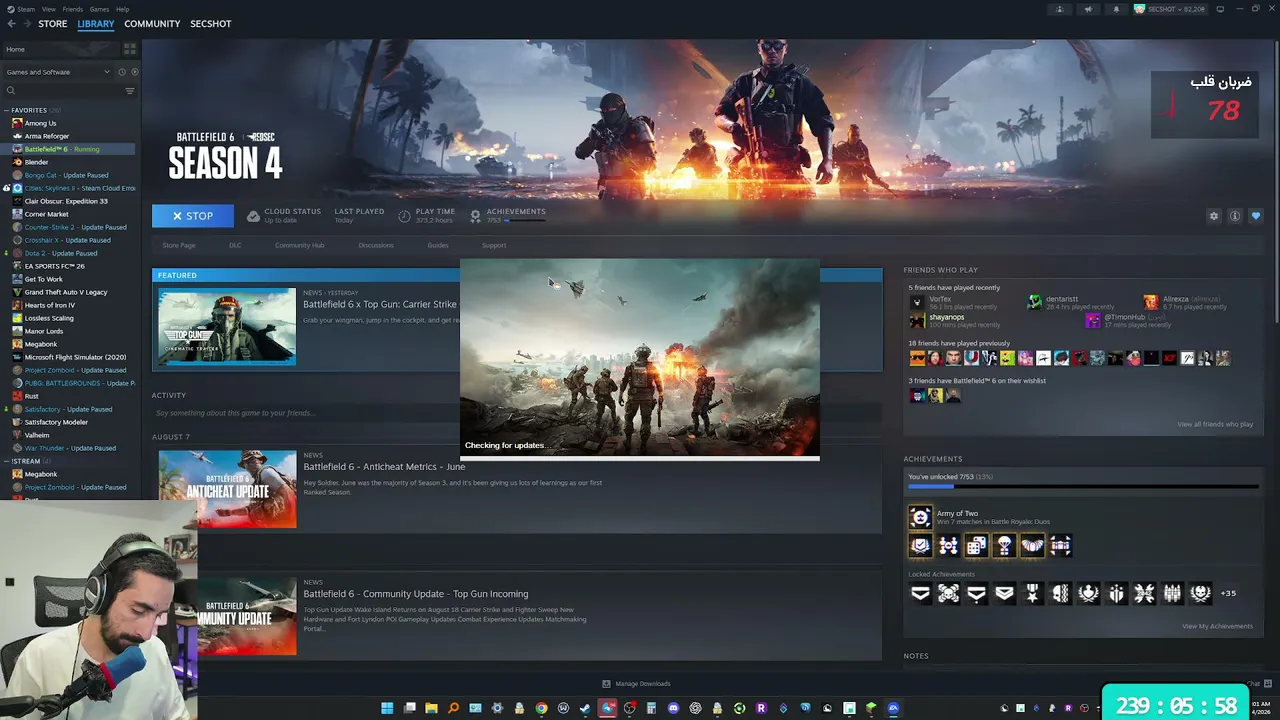1280x720 pixels.
Task: Switch library to grid collections view
Action: click(130, 49)
